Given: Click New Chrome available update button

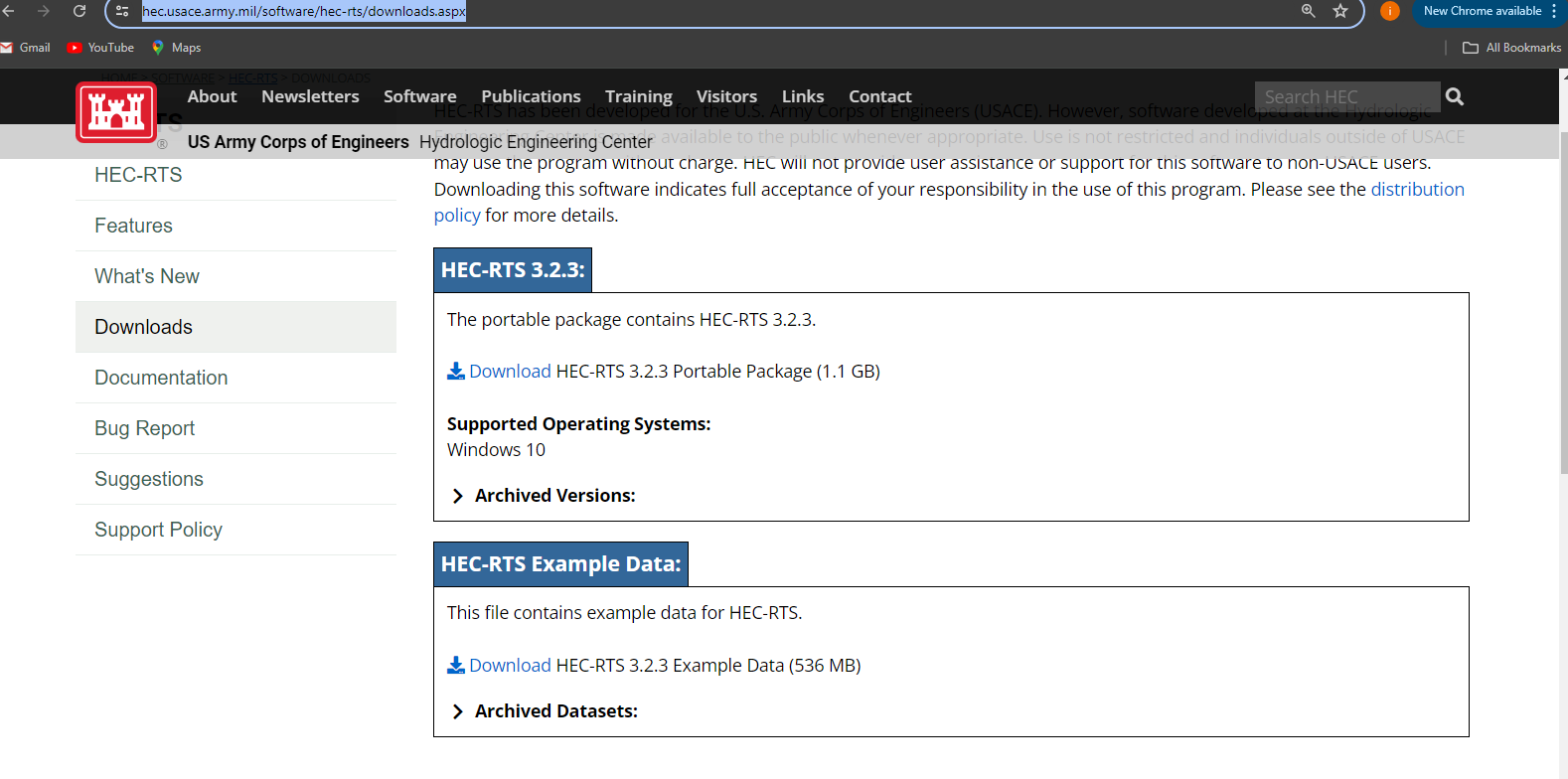Looking at the screenshot, I should [x=1482, y=11].
